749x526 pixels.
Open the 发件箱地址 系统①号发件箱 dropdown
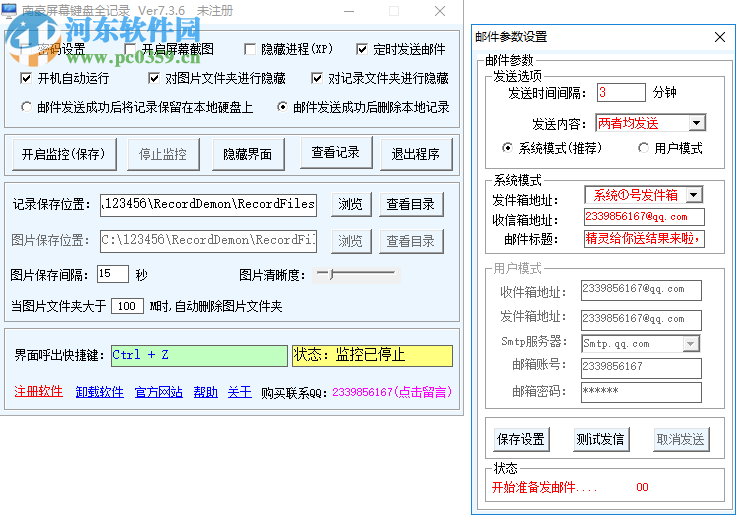[694, 194]
